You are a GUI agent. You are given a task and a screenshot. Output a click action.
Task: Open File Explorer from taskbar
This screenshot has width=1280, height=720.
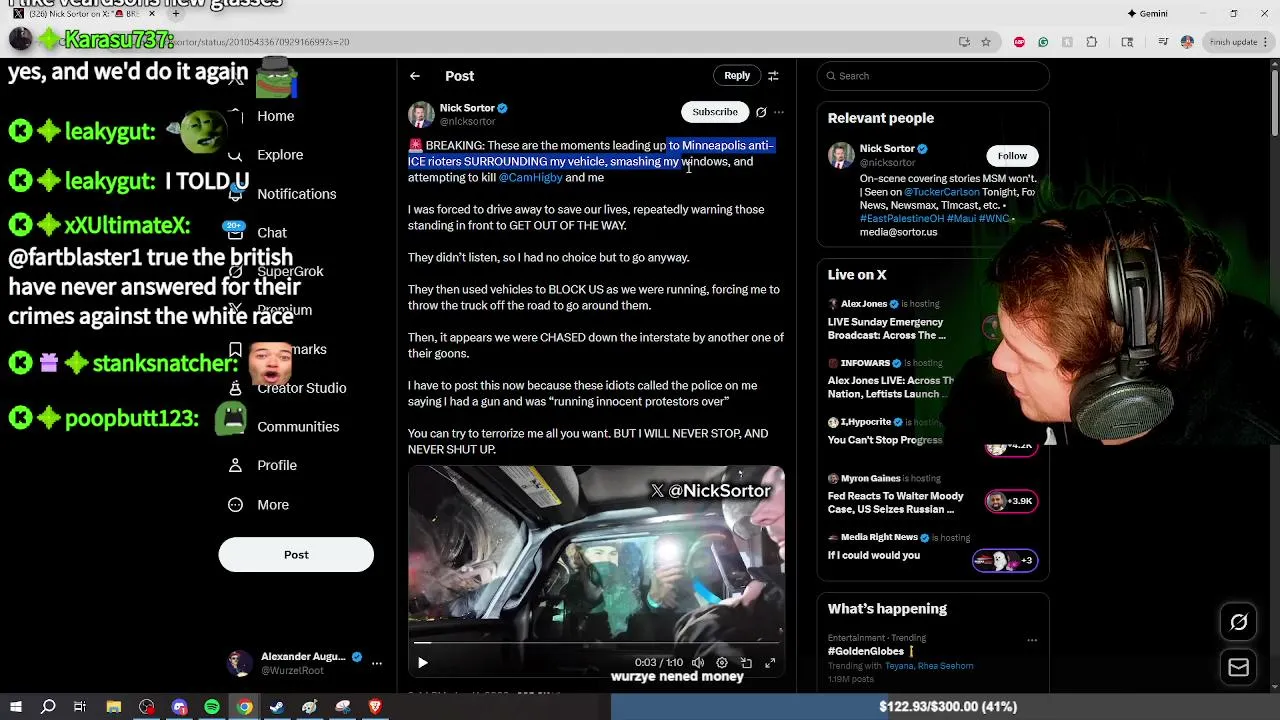(114, 707)
